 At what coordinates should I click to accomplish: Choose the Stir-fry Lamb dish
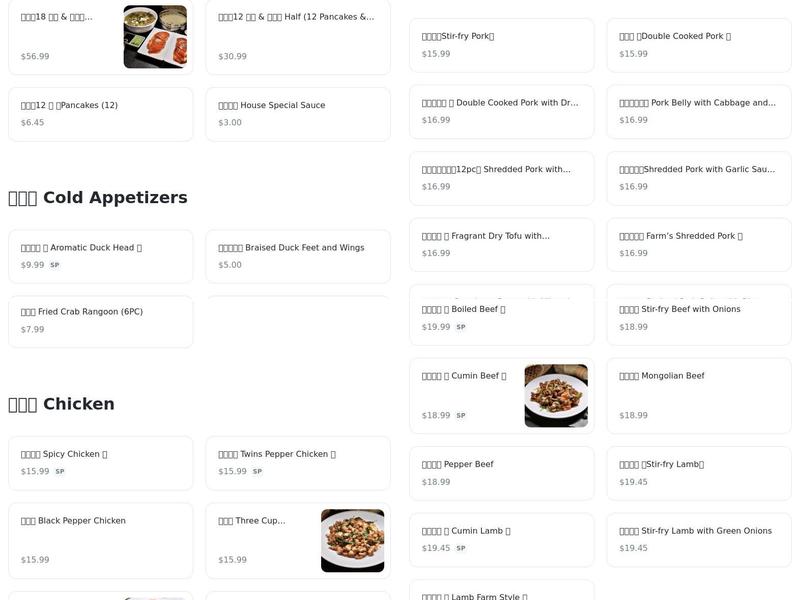tap(697, 473)
